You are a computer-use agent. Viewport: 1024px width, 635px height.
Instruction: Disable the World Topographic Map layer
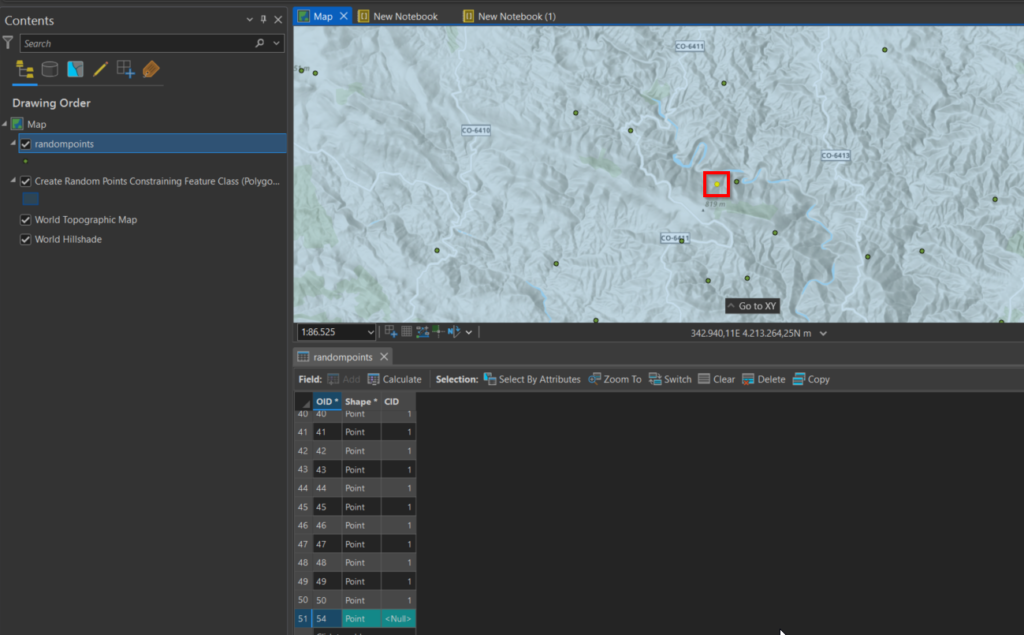tap(24, 219)
